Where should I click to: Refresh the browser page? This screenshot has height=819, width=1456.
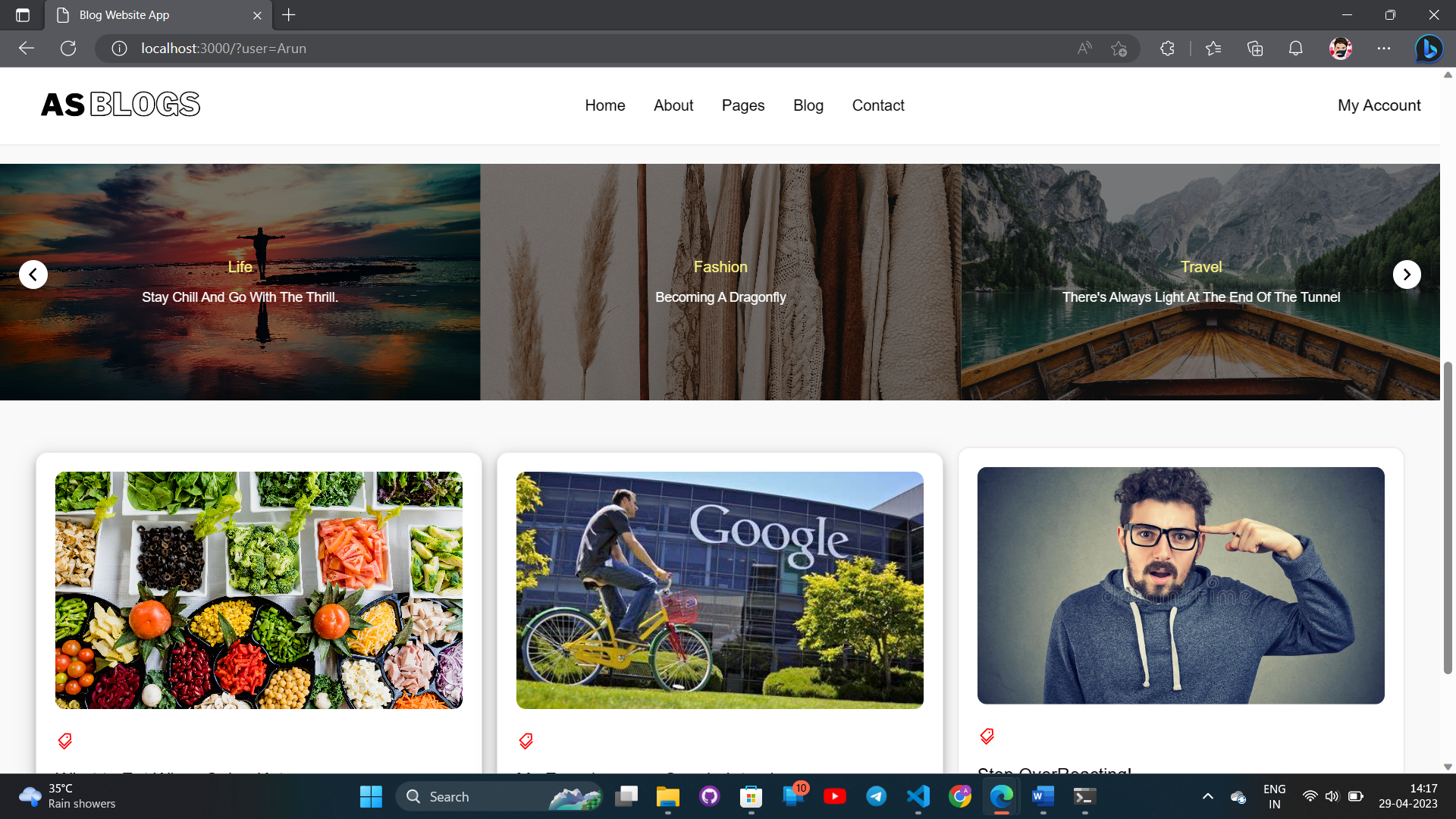[68, 49]
